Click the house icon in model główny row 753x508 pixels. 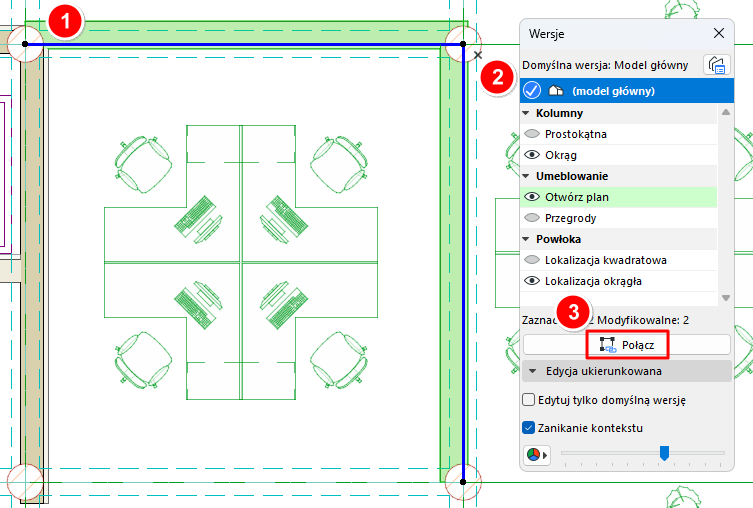tap(556, 90)
